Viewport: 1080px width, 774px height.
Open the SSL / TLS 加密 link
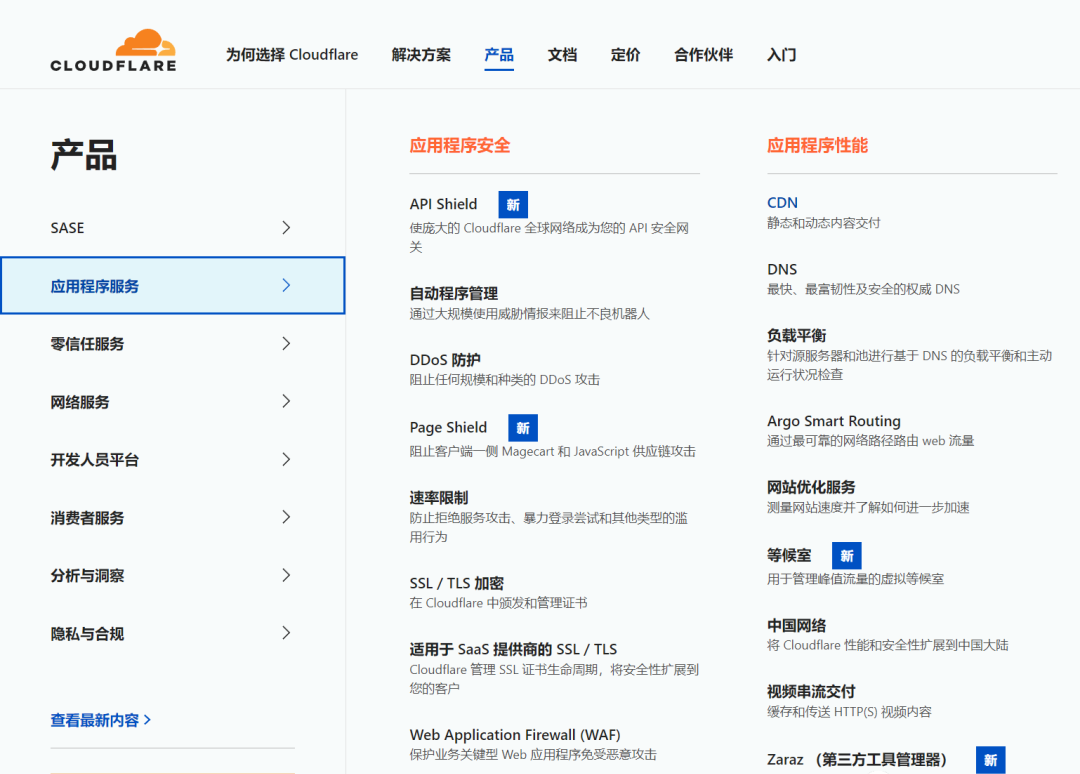pos(457,583)
